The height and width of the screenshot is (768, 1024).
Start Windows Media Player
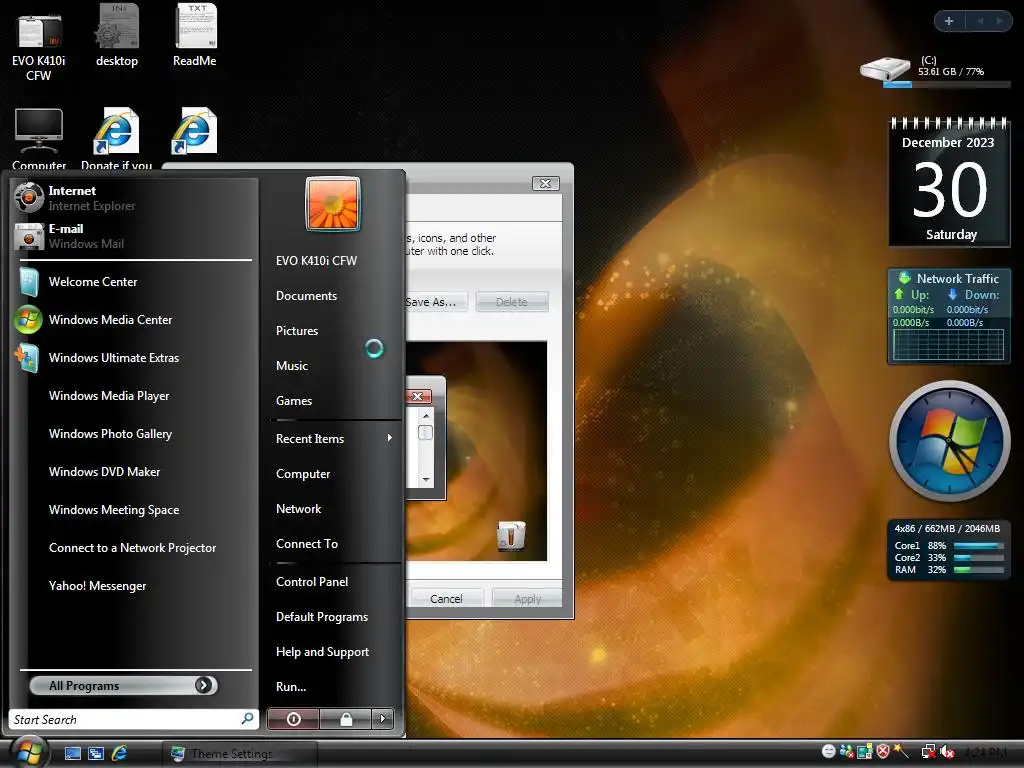click(x=134, y=396)
